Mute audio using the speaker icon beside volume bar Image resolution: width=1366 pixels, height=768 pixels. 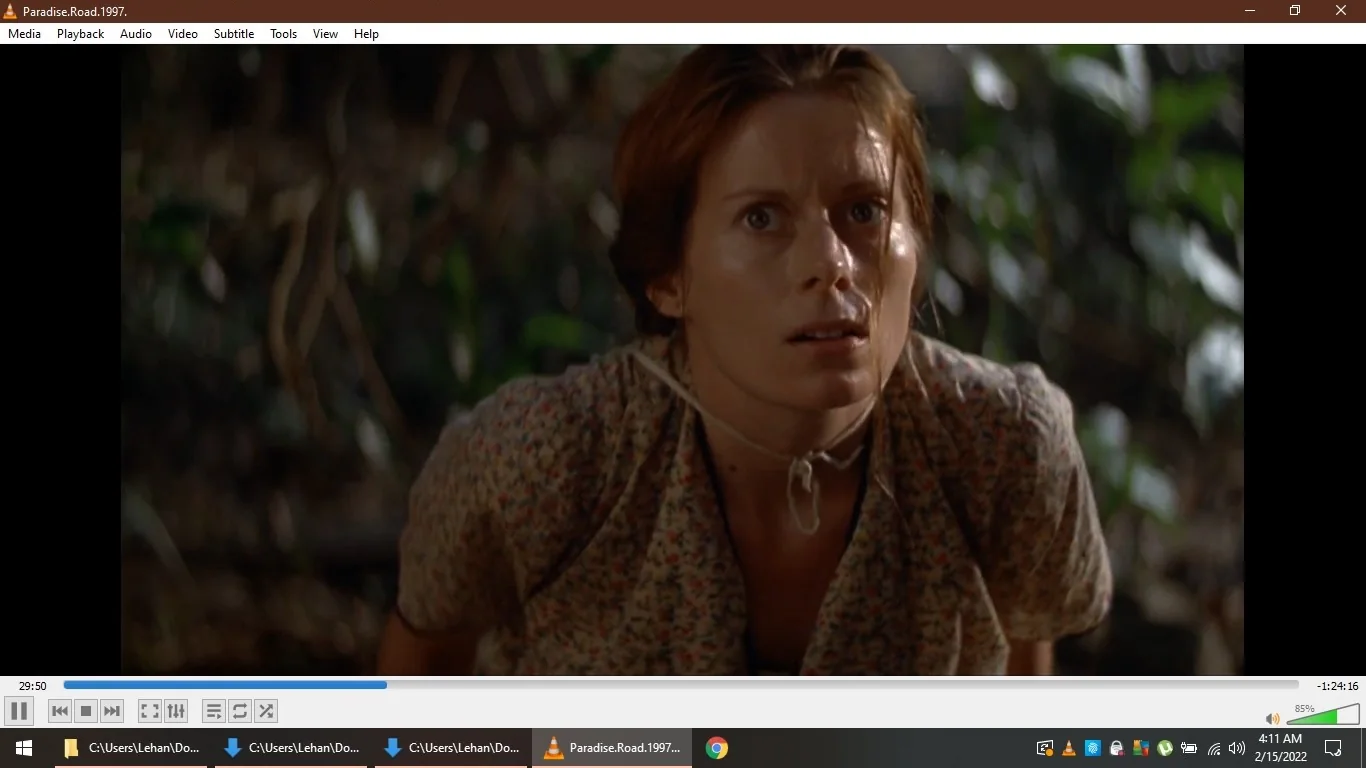tap(1272, 718)
